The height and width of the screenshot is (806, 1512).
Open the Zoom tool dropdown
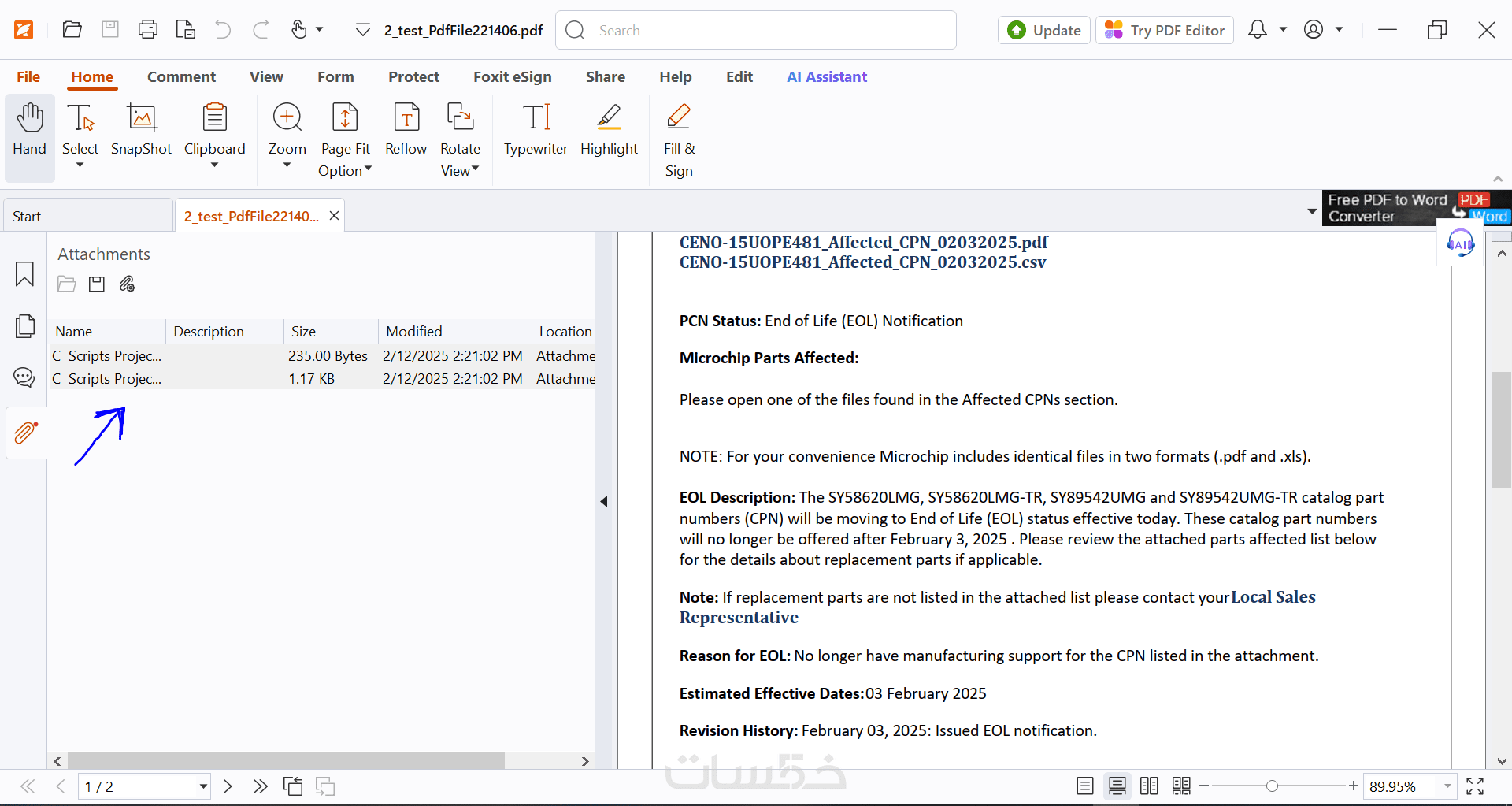[287, 165]
